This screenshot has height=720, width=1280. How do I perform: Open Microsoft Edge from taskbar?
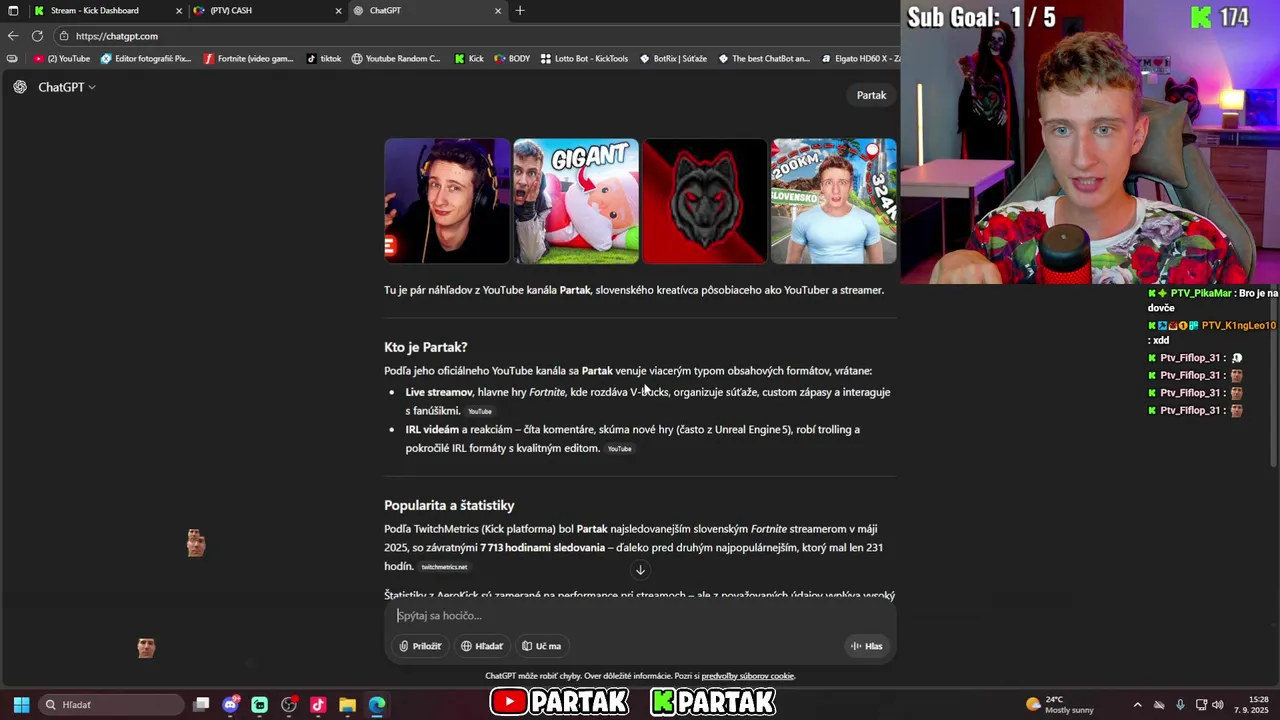tap(377, 705)
